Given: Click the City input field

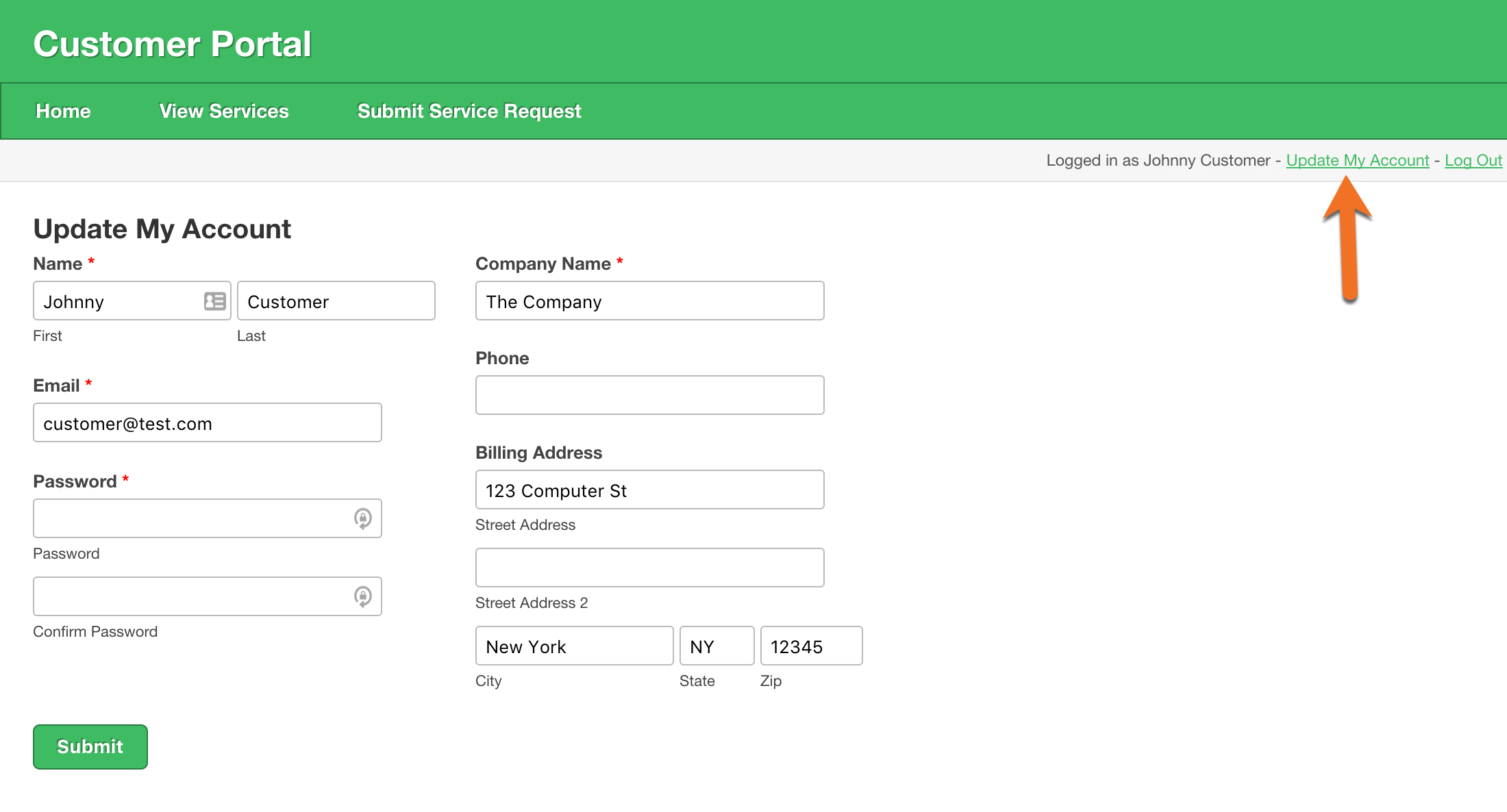Looking at the screenshot, I should (x=573, y=646).
